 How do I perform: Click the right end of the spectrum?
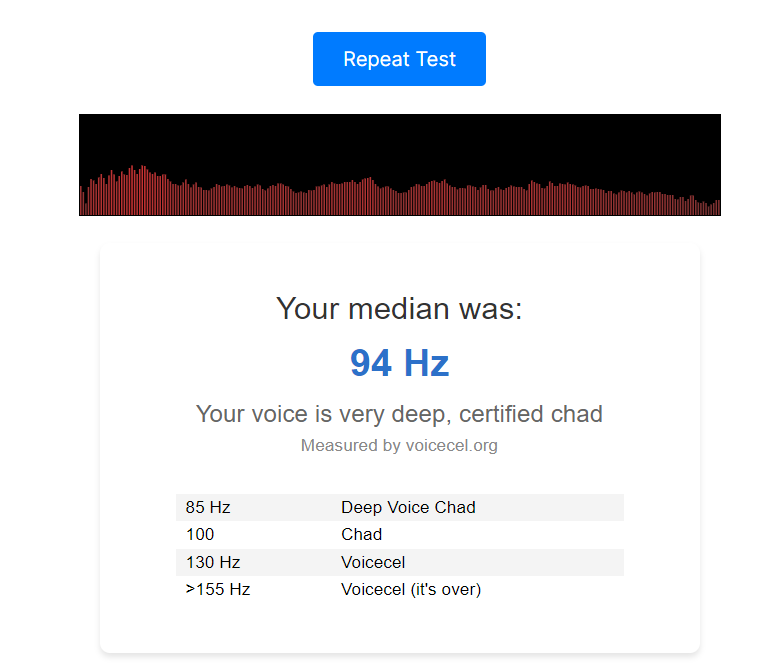(717, 207)
